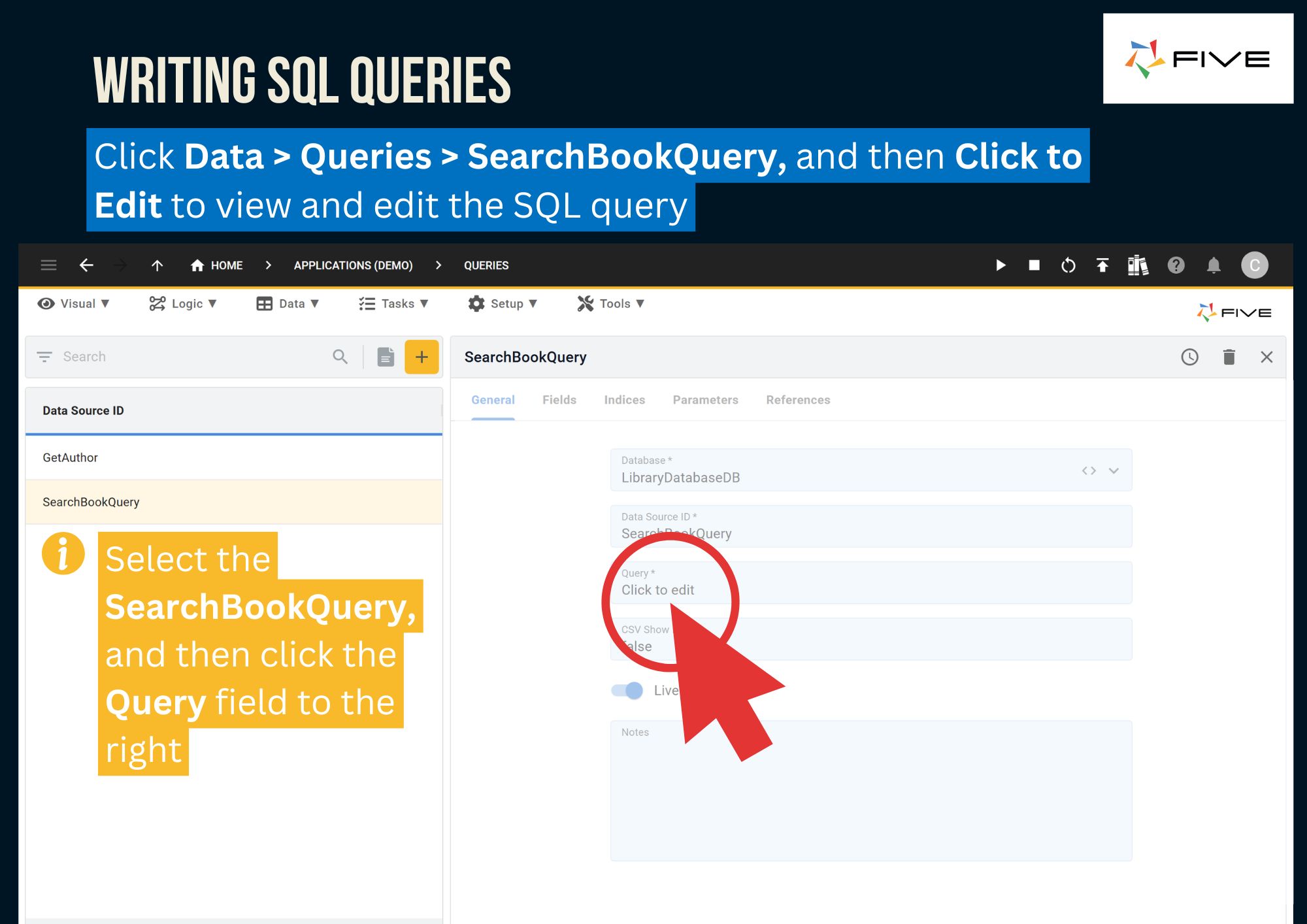Deploy using the upload arrow icon
Viewport: 1307px width, 924px height.
pyautogui.click(x=1102, y=265)
